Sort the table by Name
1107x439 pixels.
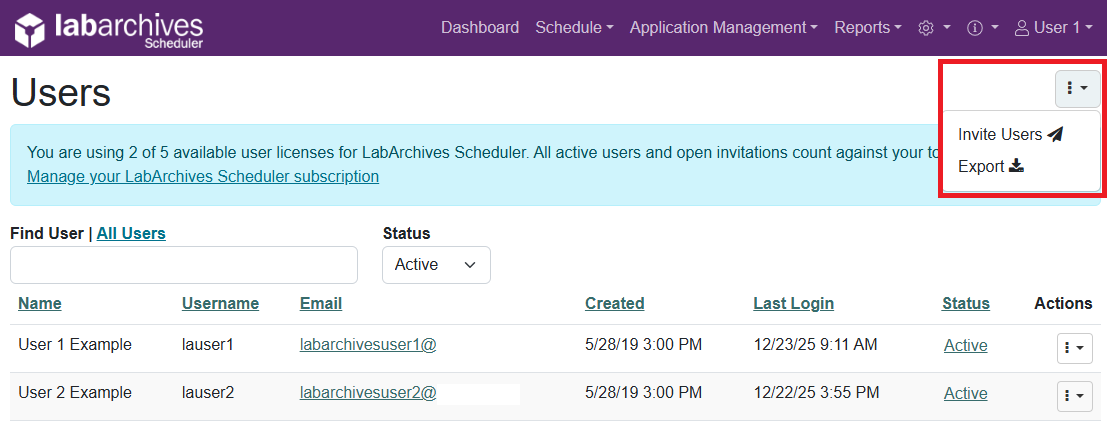40,303
